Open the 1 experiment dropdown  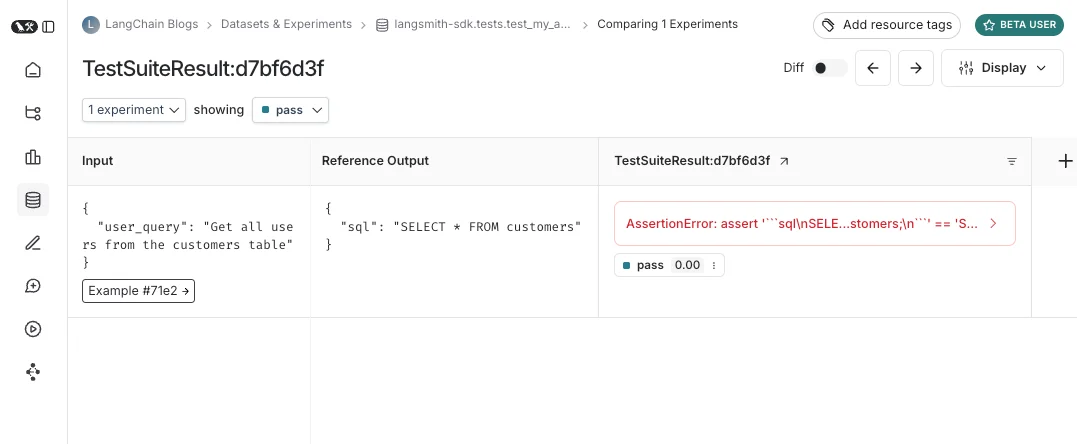tap(134, 110)
